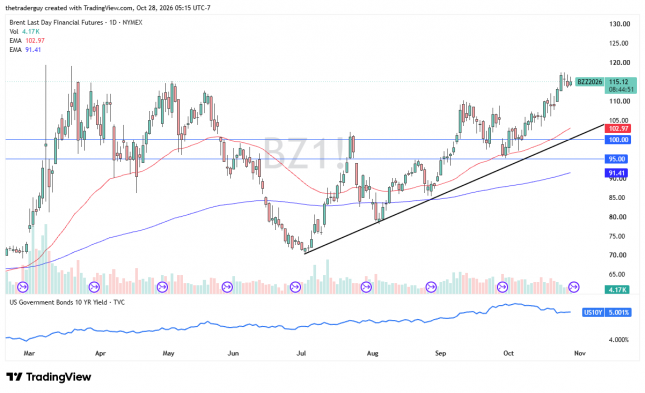Select the Brent Last Day Financial Futures title
Viewport: 645px width, 393px height.
tap(76, 23)
